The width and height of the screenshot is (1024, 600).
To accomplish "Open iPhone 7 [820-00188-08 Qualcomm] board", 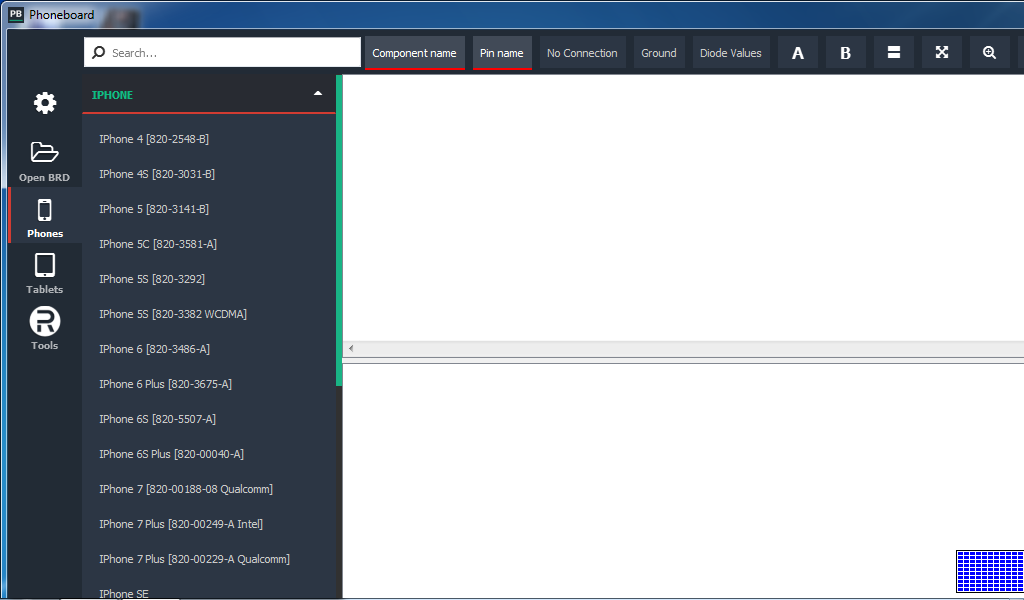I will [186, 489].
